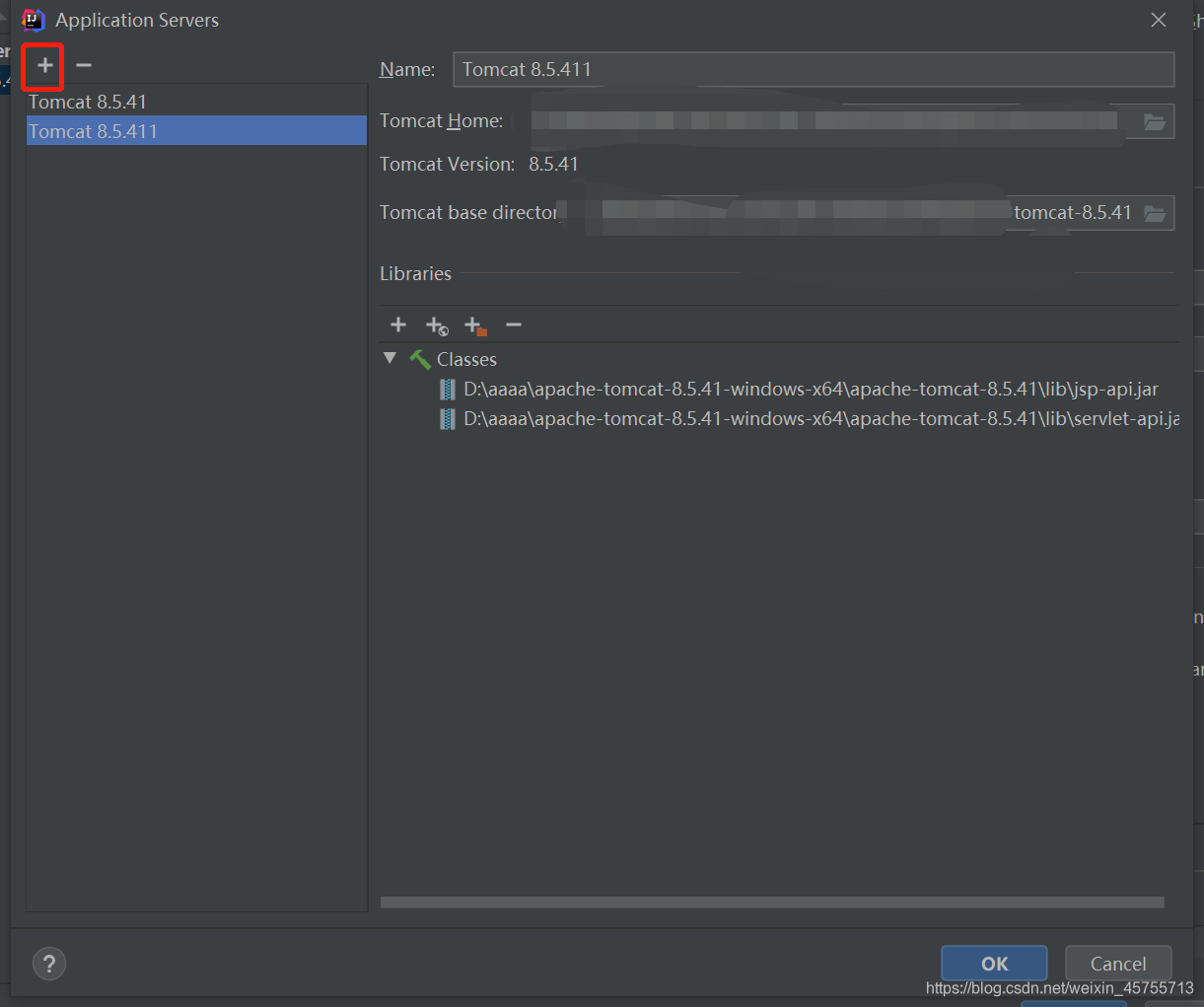The width and height of the screenshot is (1204, 1007).
Task: Select the Classes node
Action: pos(466,359)
